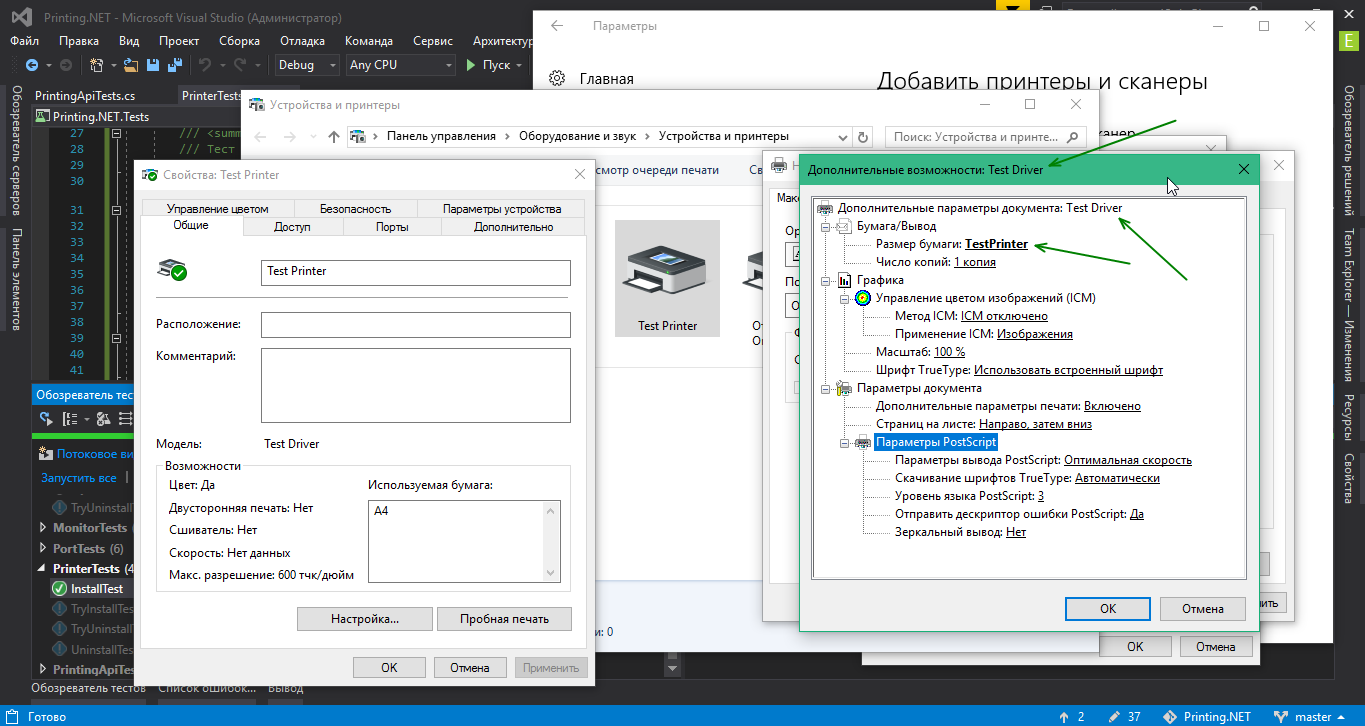Click the TestPrinter paper size value
This screenshot has width=1365, height=726.
(x=996, y=244)
